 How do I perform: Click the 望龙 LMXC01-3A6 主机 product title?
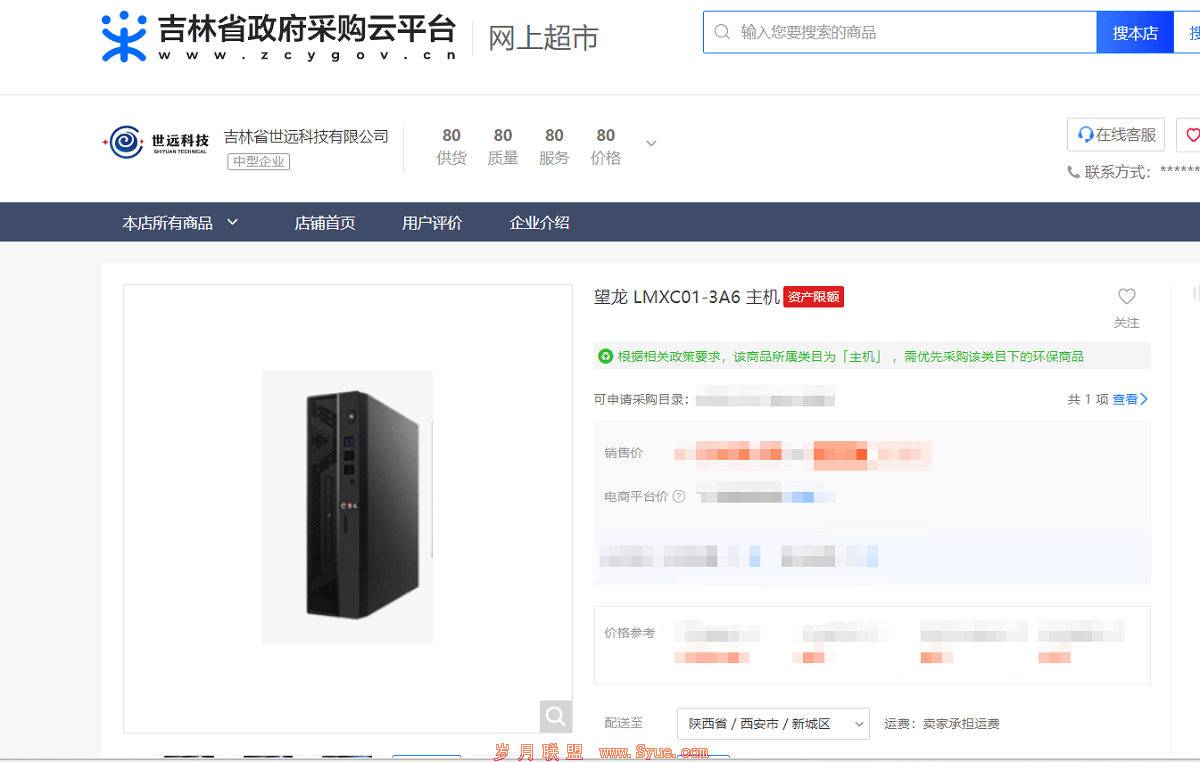click(686, 297)
